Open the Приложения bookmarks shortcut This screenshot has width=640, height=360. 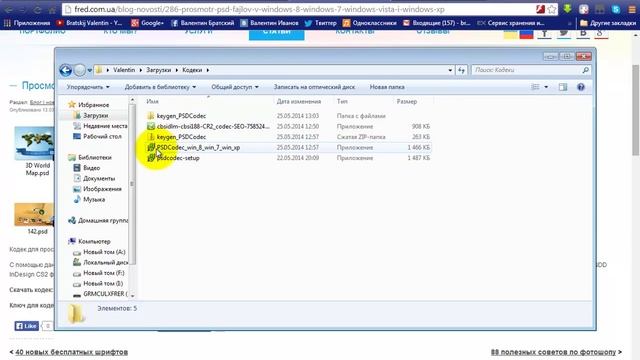27,23
